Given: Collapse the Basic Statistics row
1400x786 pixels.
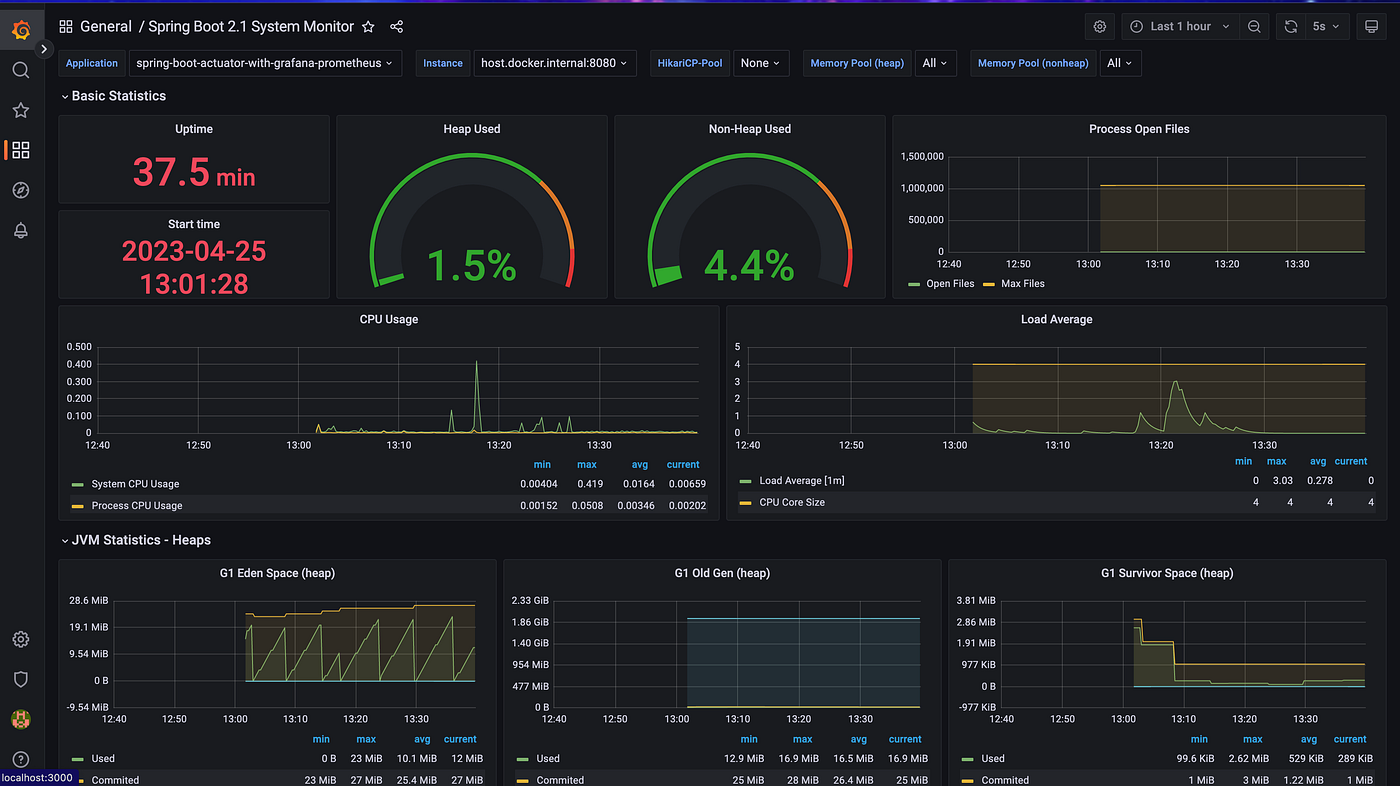Looking at the screenshot, I should (x=118, y=96).
